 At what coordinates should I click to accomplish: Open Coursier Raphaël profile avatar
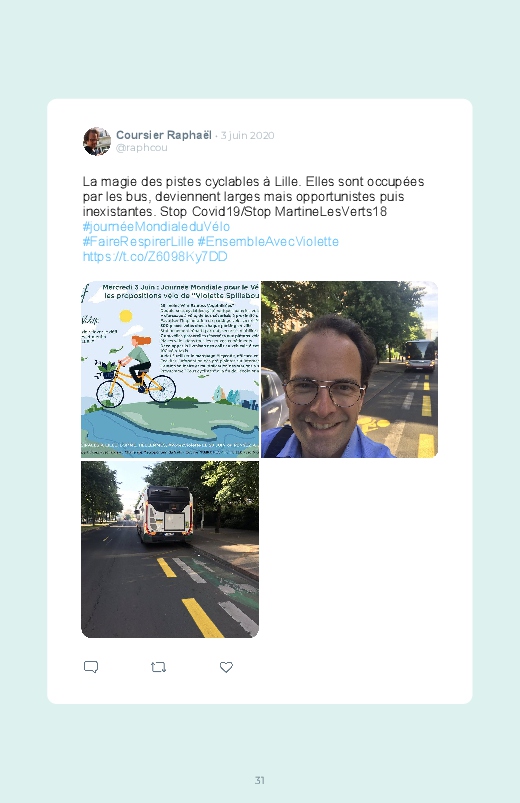(x=97, y=141)
